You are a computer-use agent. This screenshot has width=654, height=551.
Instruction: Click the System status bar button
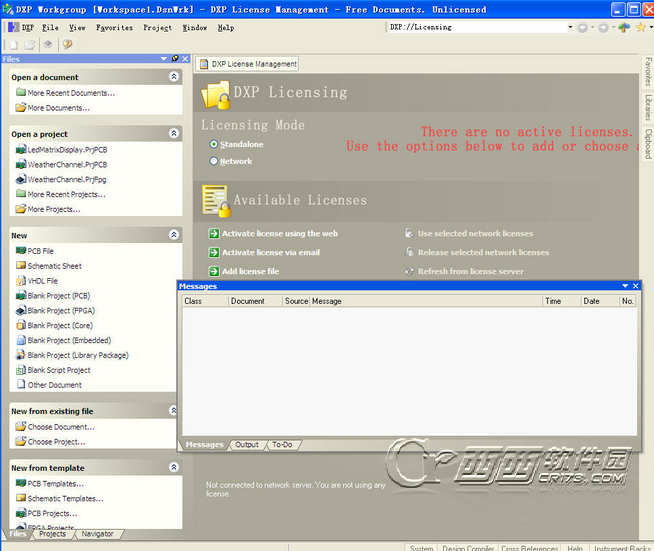click(x=421, y=547)
